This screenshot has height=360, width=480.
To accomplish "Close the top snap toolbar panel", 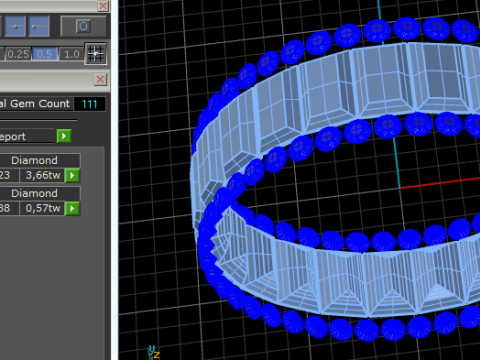I will pos(103,6).
